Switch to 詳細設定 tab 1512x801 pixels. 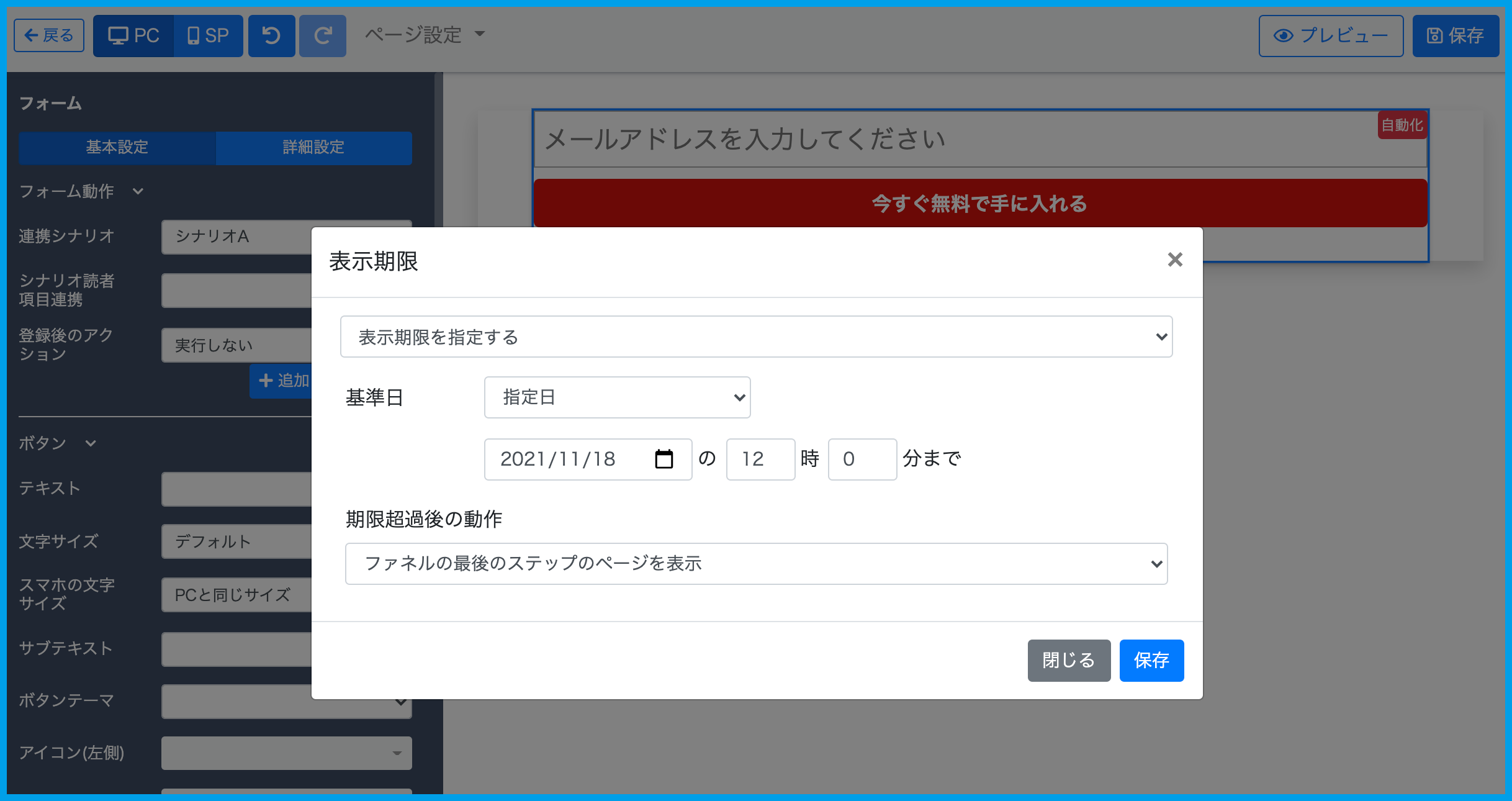pos(313,147)
